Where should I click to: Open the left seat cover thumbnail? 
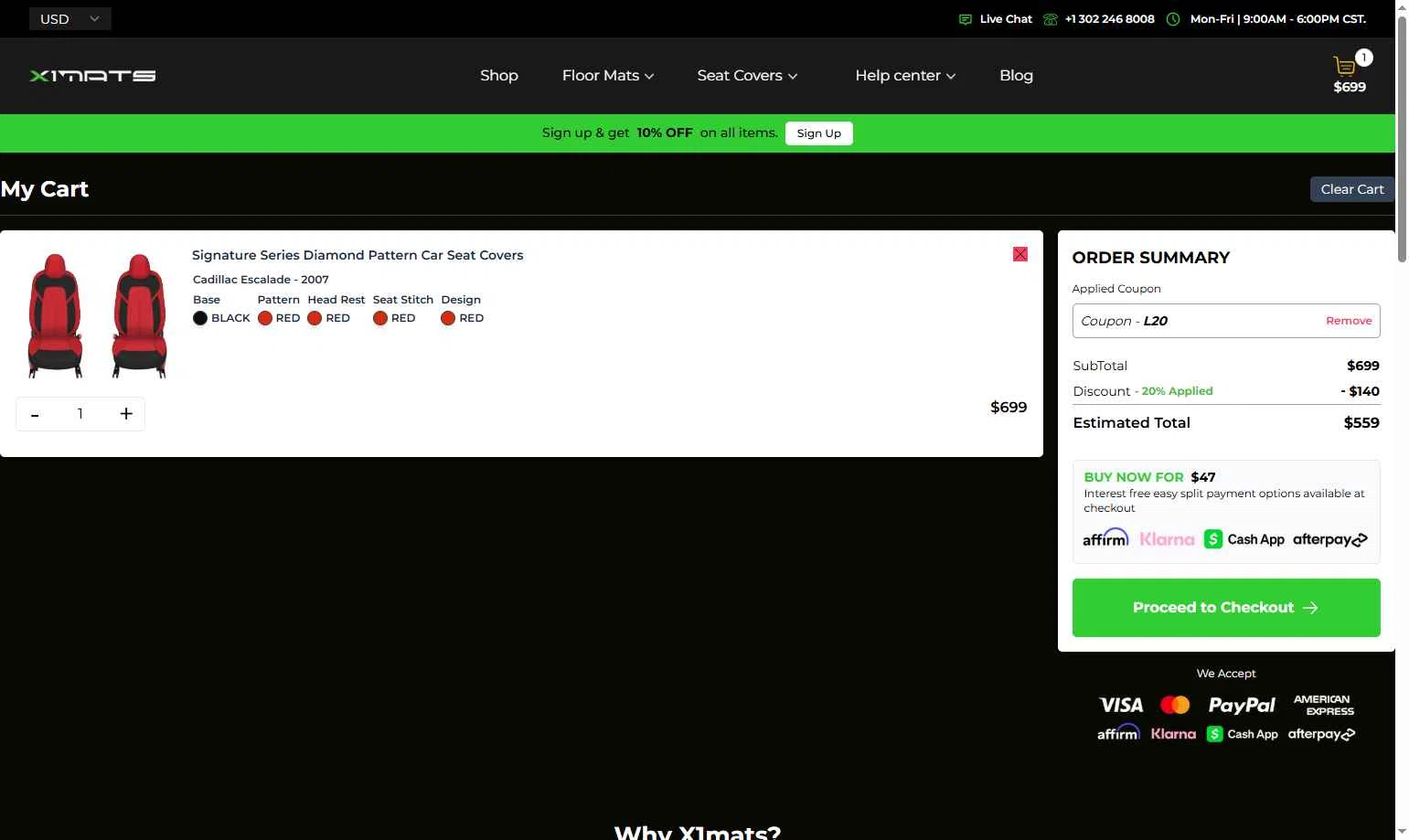(x=56, y=315)
